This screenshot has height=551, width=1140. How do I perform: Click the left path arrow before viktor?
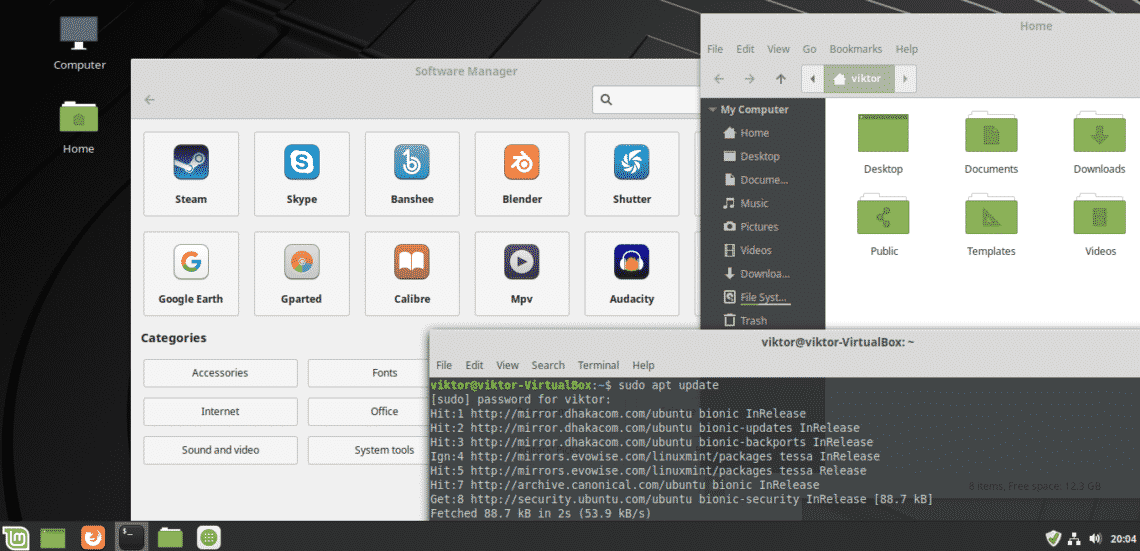[813, 78]
